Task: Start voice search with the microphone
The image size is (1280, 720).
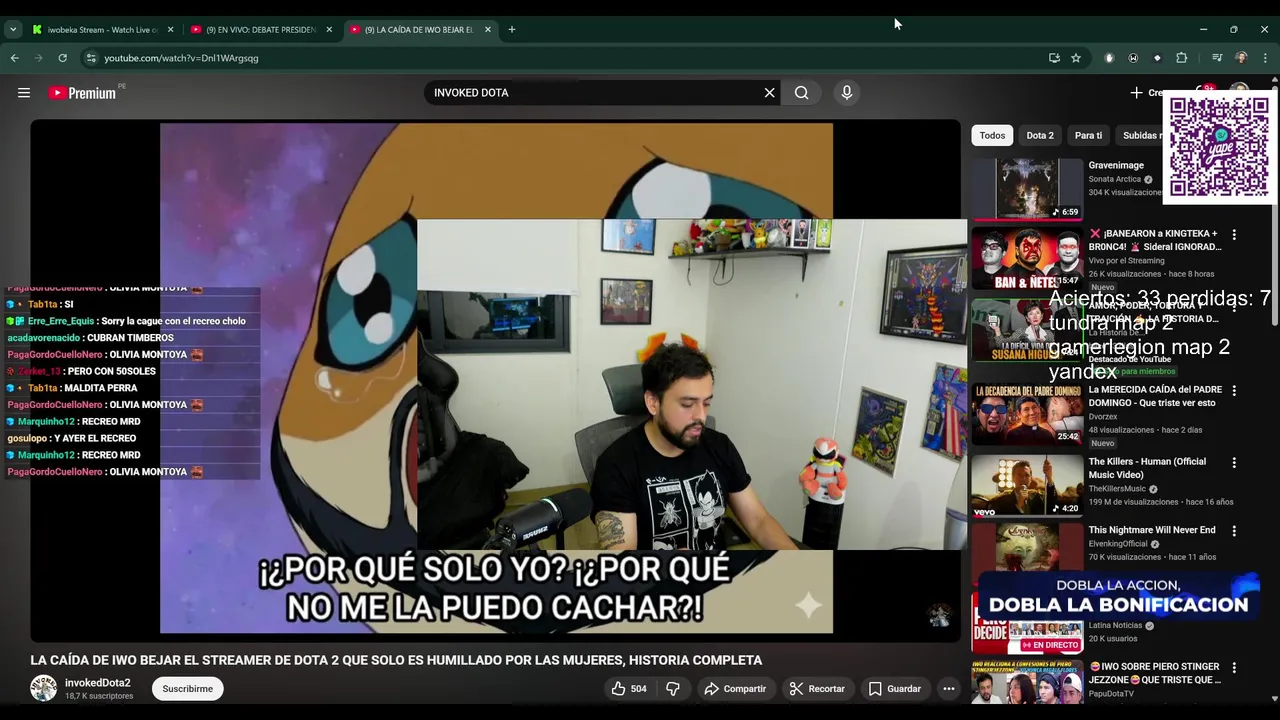Action: (x=847, y=93)
